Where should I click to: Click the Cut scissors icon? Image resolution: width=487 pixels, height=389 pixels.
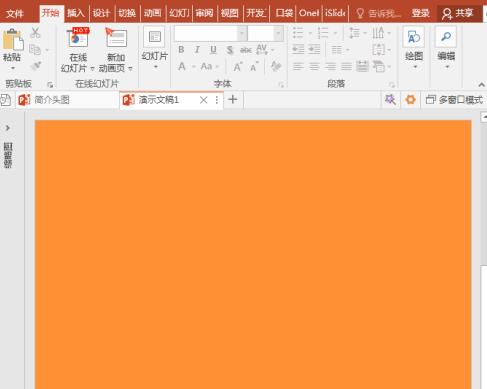pyautogui.click(x=35, y=33)
